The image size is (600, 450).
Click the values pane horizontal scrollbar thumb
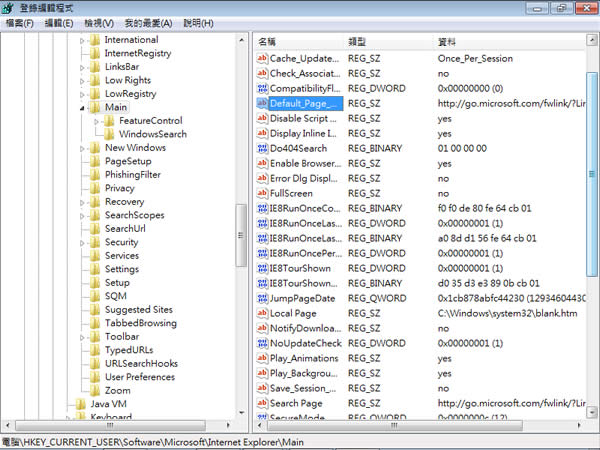click(394, 425)
